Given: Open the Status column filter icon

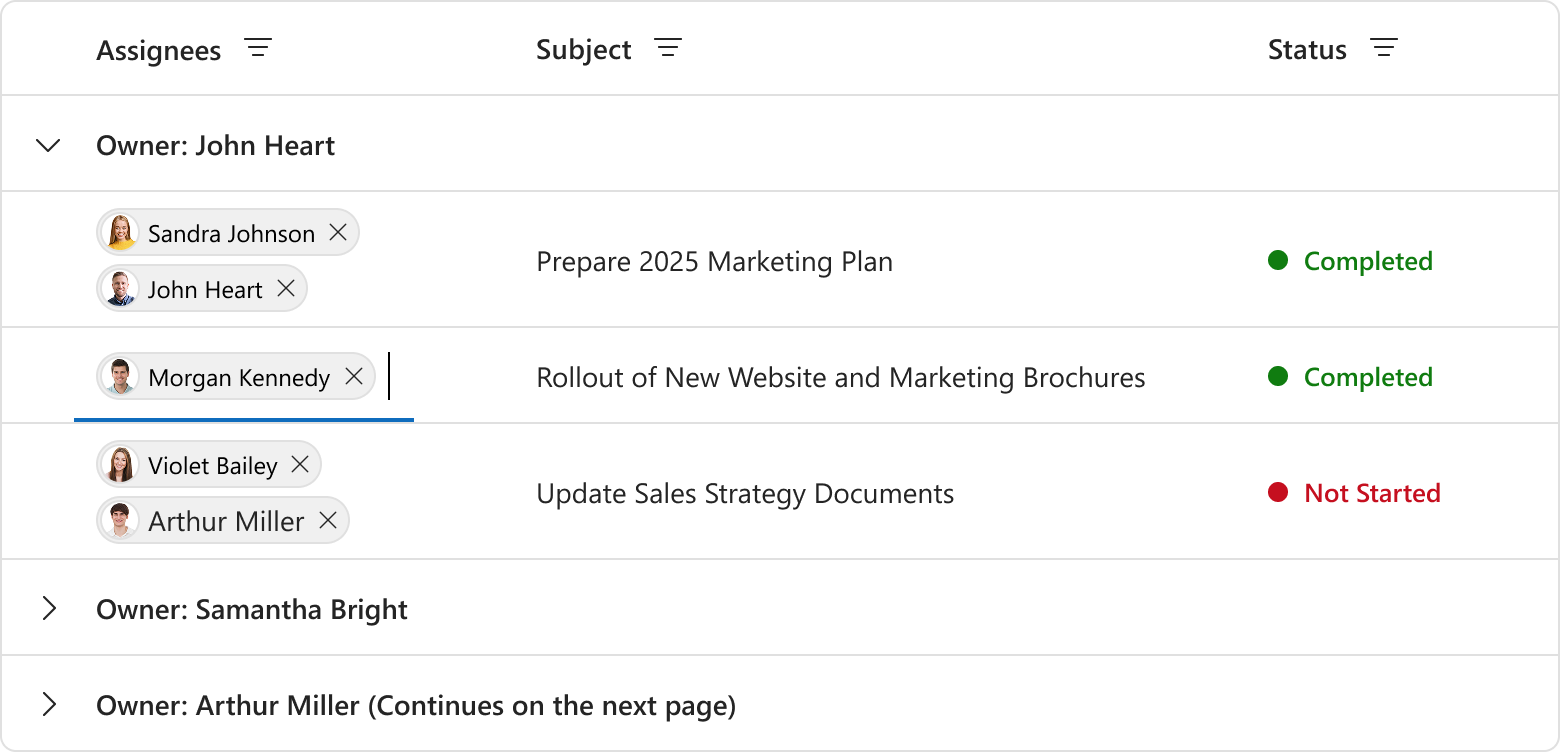Looking at the screenshot, I should coord(1384,48).
